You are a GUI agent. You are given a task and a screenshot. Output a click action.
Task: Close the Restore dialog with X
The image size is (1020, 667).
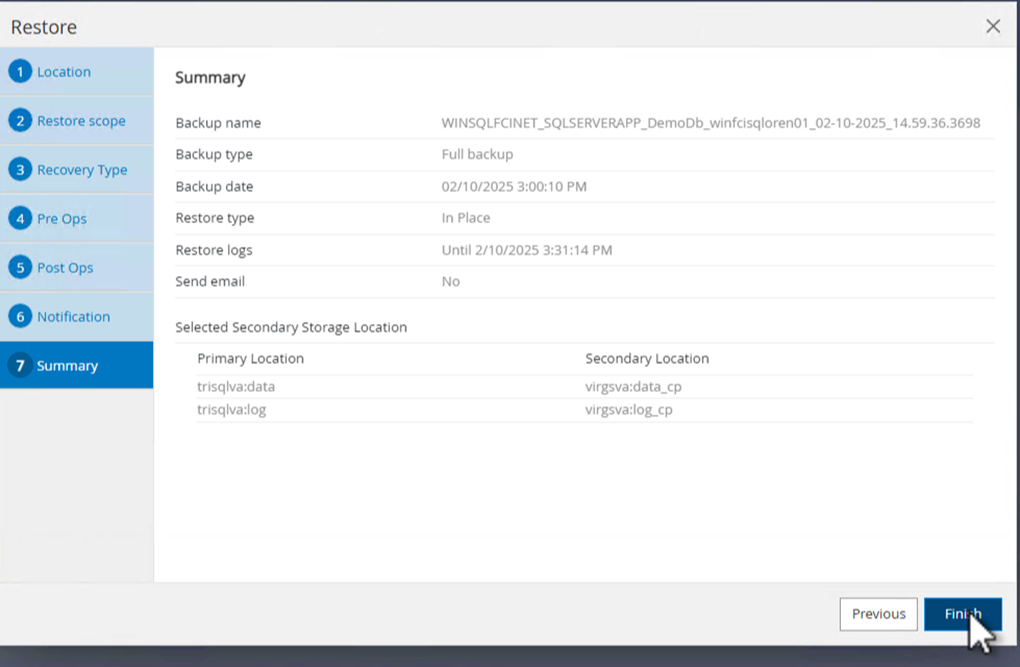[x=993, y=26]
